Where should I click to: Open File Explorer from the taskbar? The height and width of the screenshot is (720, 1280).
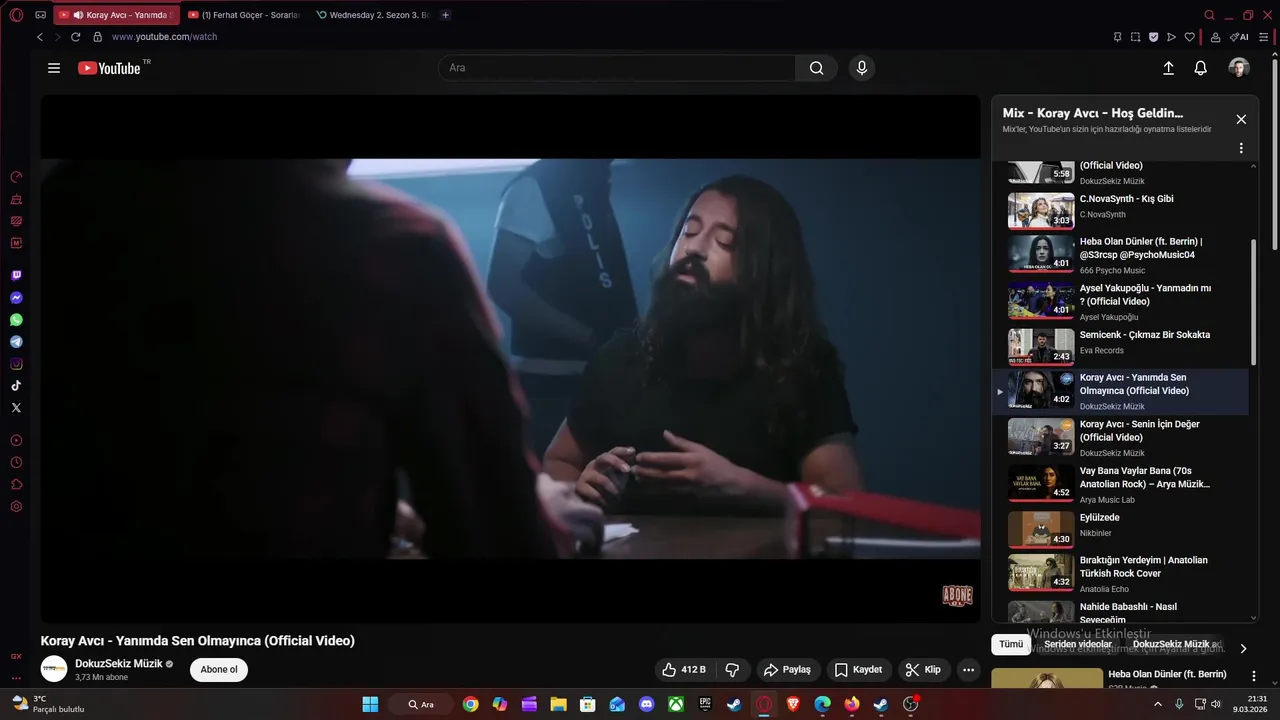point(558,704)
